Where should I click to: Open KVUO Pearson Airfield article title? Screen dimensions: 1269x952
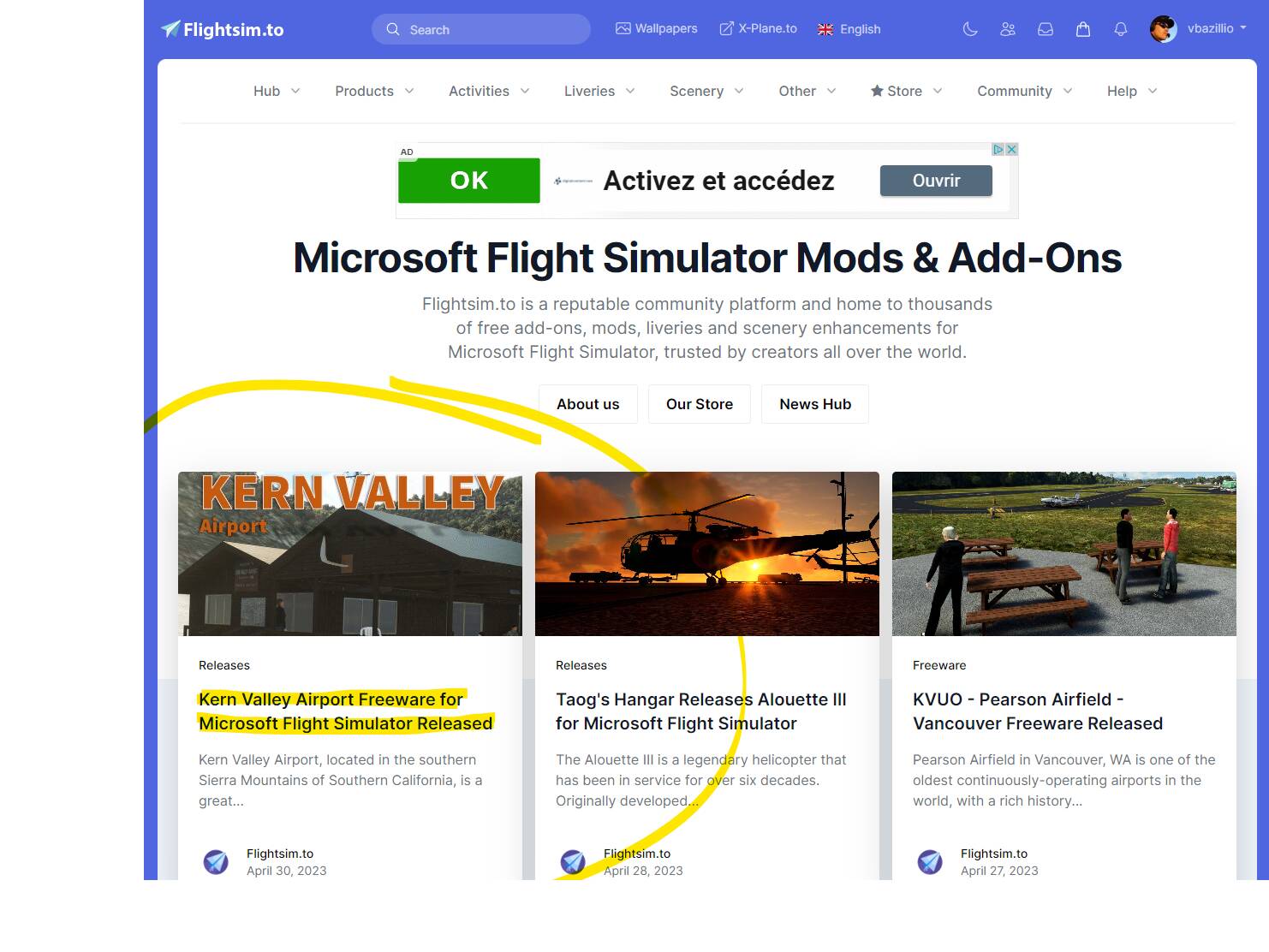pyautogui.click(x=1038, y=711)
